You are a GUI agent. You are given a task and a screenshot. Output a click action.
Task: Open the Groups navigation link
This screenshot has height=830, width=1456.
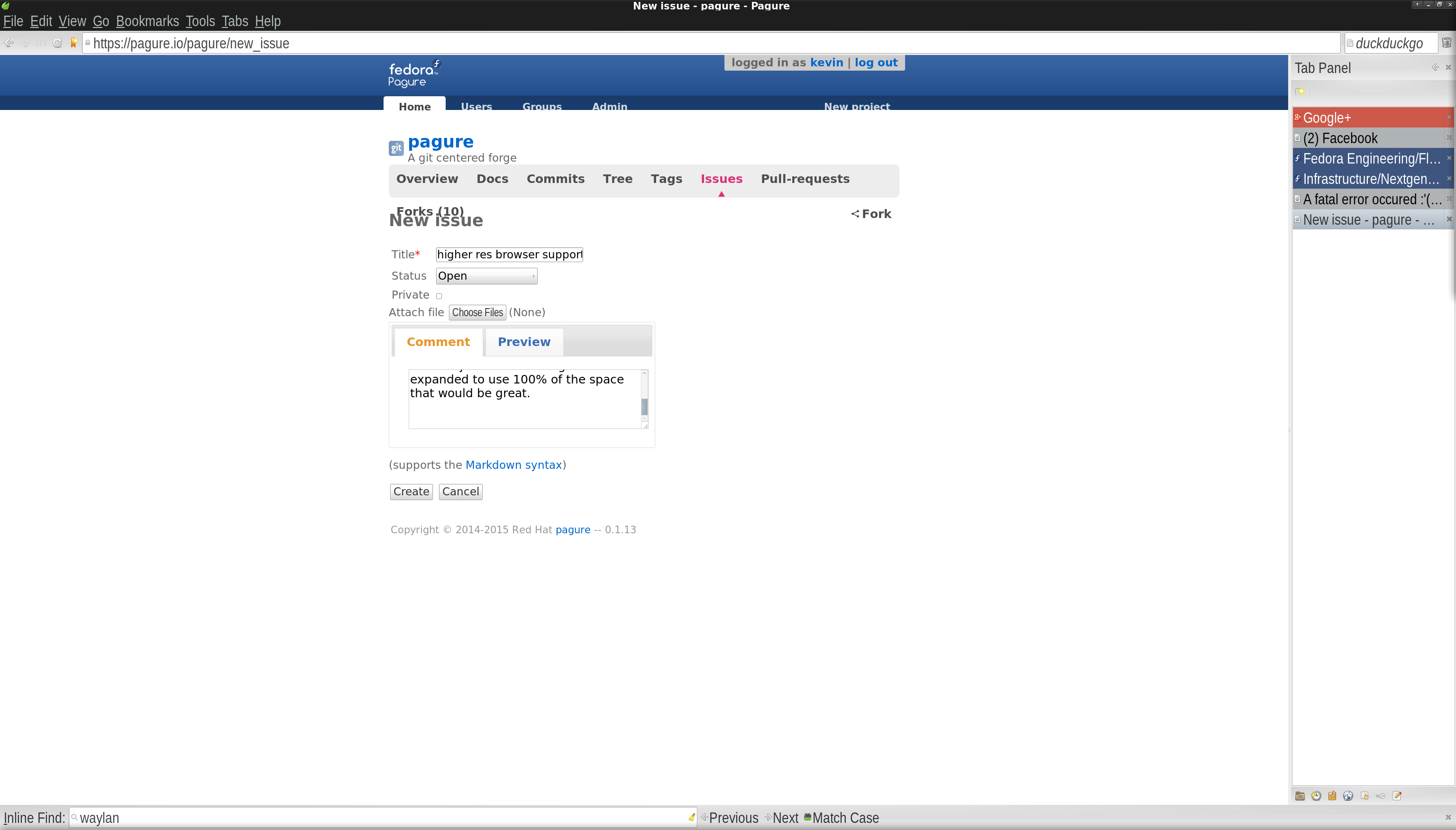(541, 106)
